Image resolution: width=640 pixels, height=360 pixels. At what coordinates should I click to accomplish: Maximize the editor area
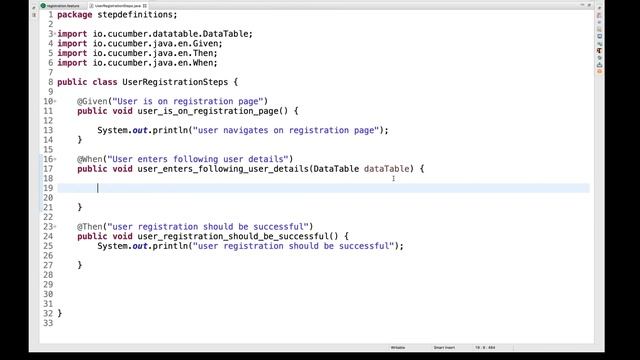tap(589, 5)
